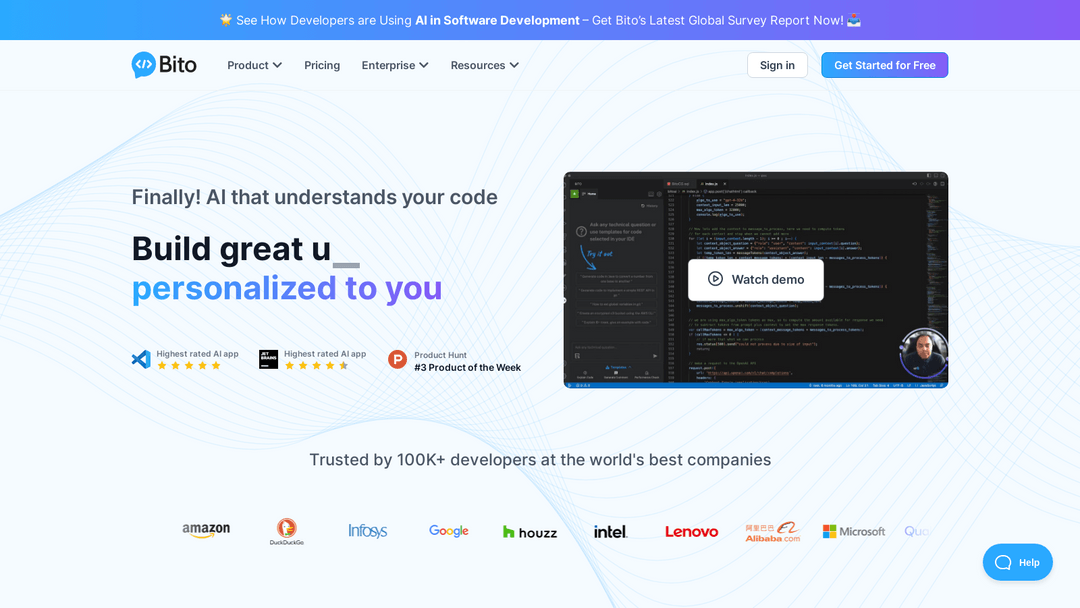Click the Sign in button

pos(777,65)
